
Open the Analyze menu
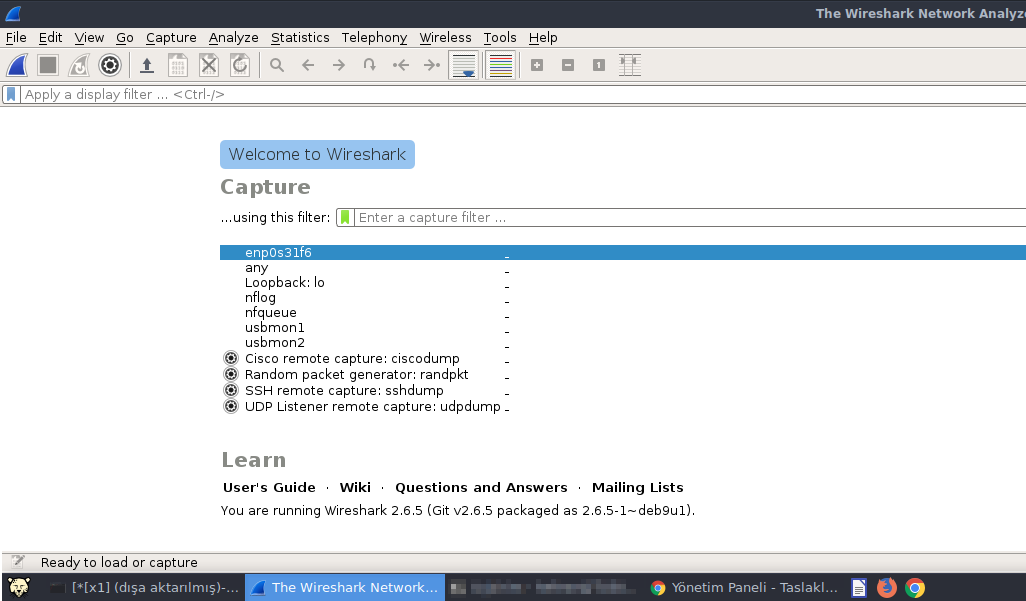point(234,37)
